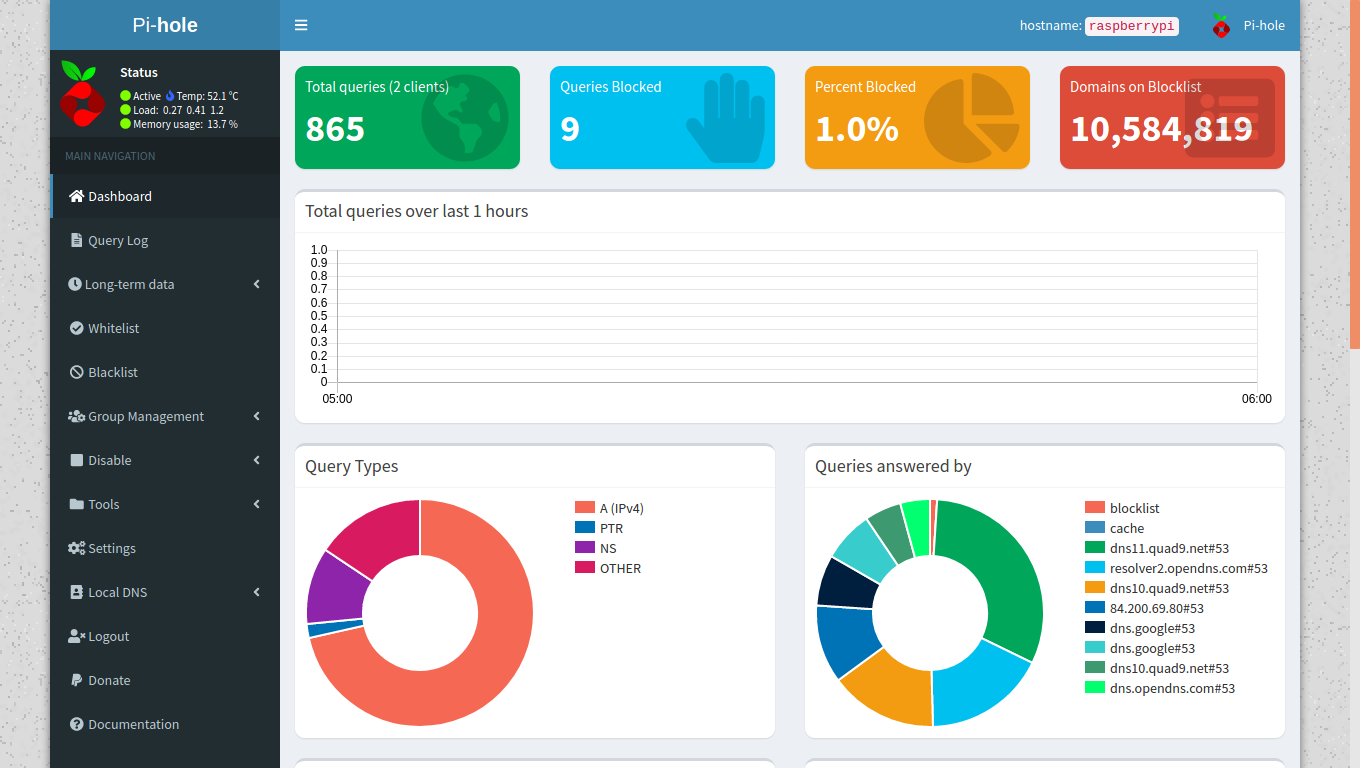This screenshot has width=1360, height=768.
Task: Click the Pi-hole user menu text in top-right
Action: (1264, 26)
